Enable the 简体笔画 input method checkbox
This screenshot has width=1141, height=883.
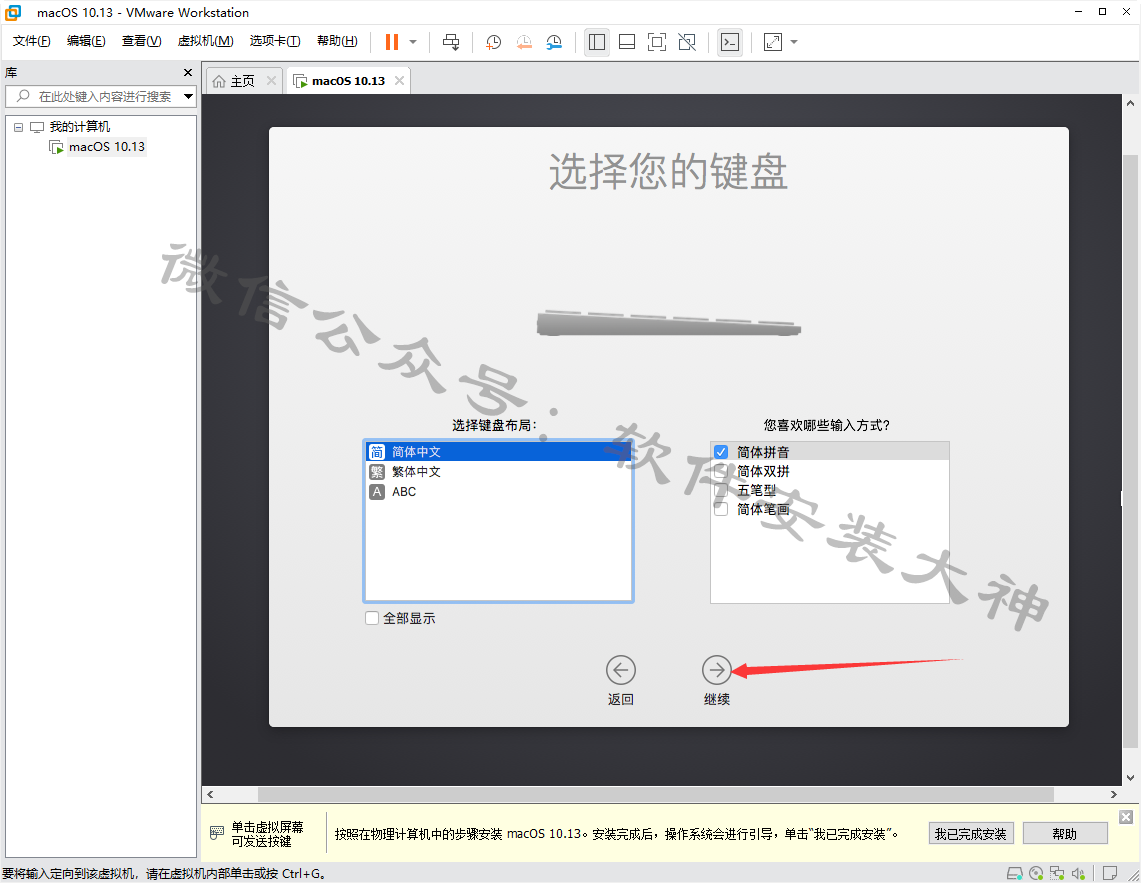click(x=721, y=509)
